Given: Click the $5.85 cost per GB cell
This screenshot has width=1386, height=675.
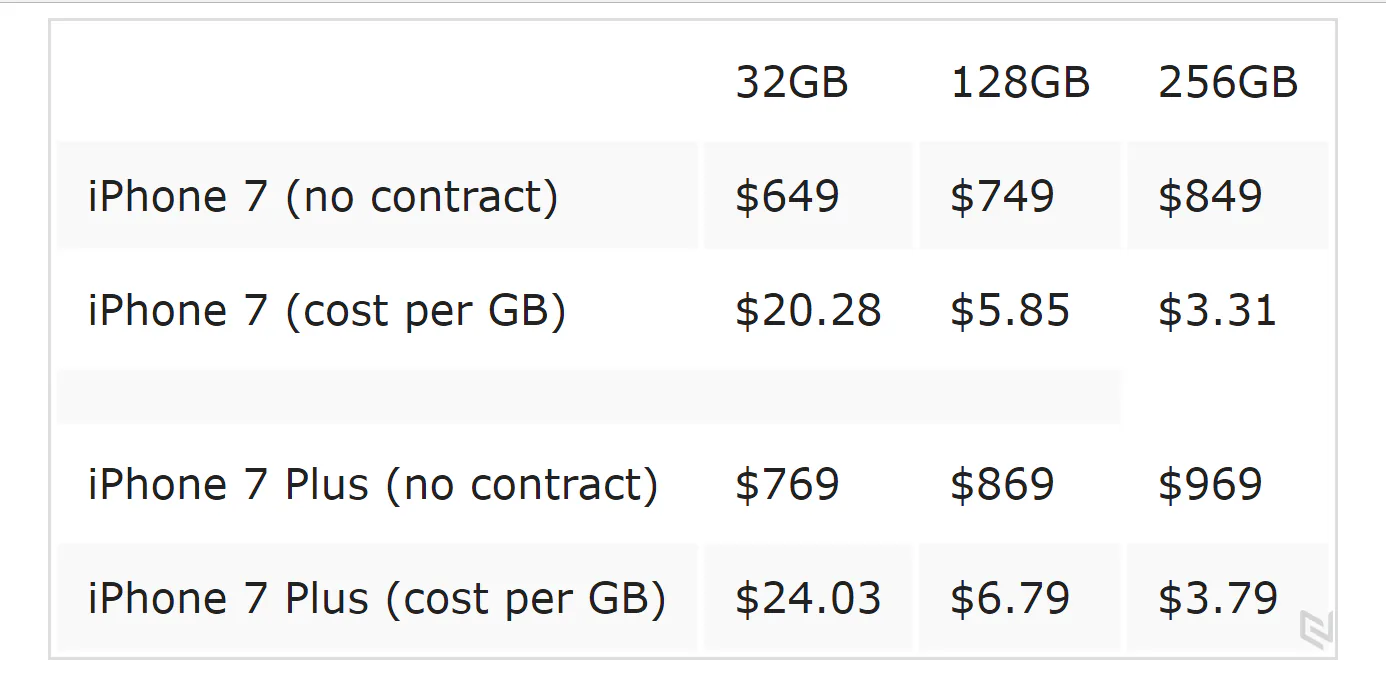Looking at the screenshot, I should (1010, 310).
